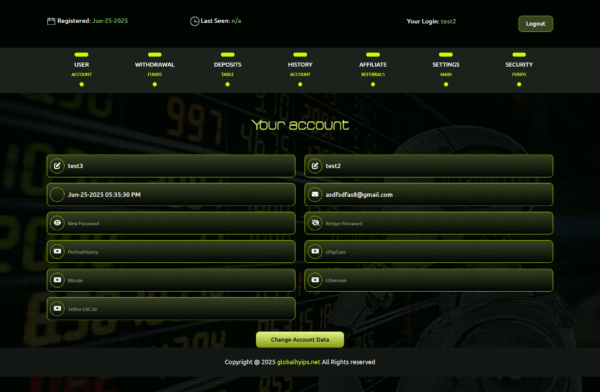Click the edit icon beside test2

[x=315, y=166]
